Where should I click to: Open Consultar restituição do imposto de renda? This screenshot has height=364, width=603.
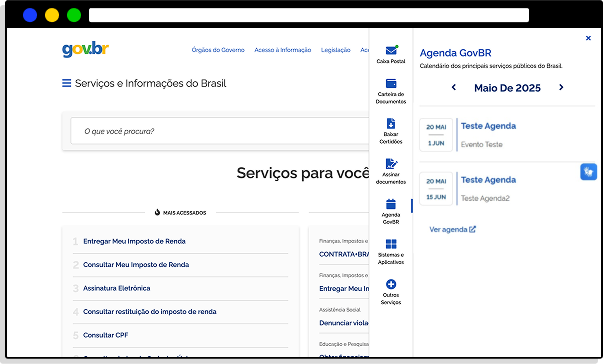tap(150, 312)
